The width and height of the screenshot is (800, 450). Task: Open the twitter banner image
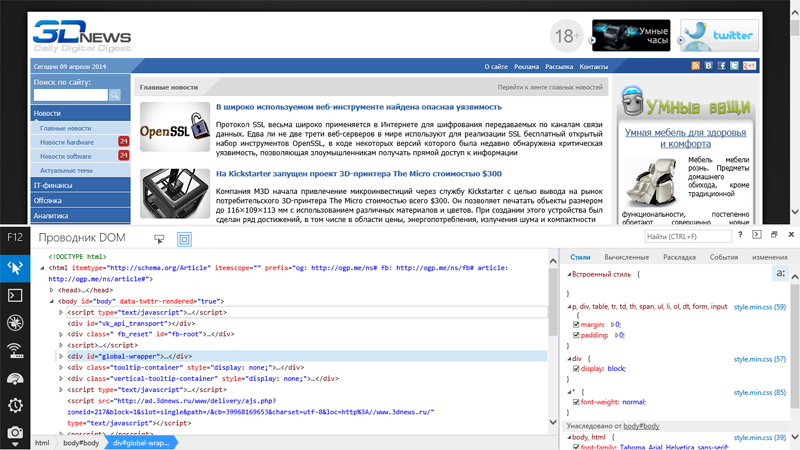click(x=719, y=36)
